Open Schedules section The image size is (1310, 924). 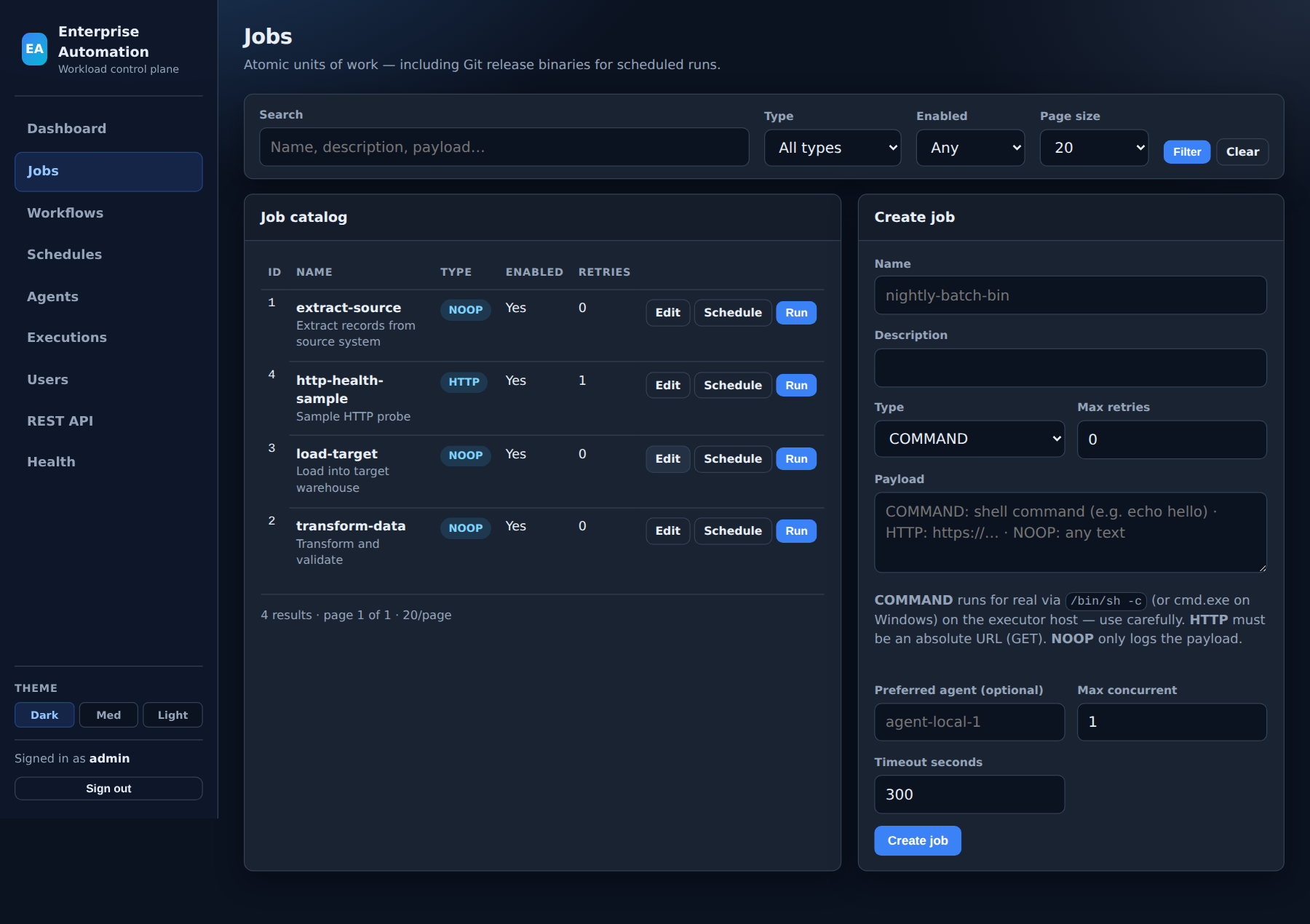[x=108, y=255]
